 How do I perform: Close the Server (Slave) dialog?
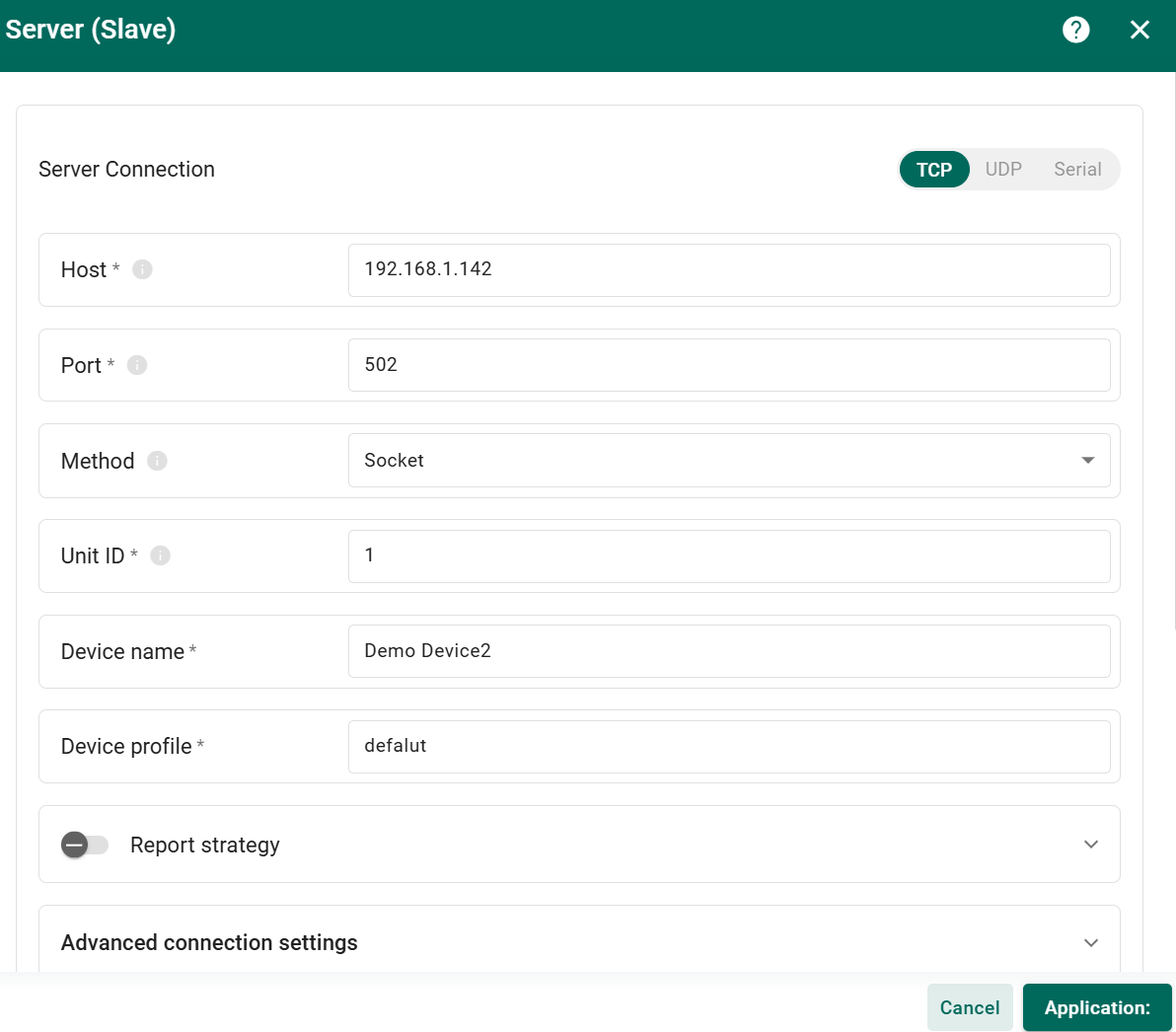(1139, 30)
